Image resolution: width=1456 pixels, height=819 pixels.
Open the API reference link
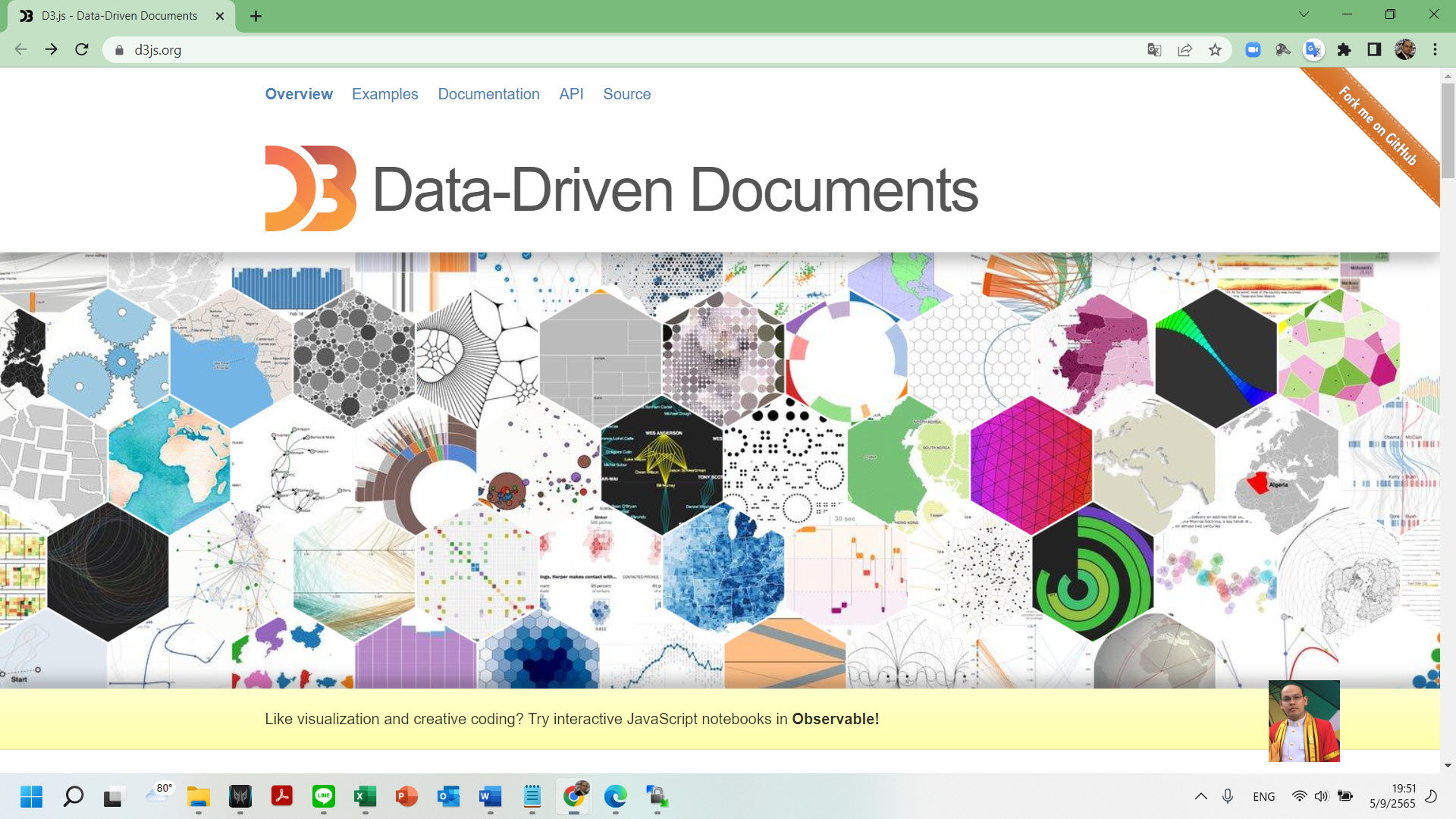click(x=571, y=94)
